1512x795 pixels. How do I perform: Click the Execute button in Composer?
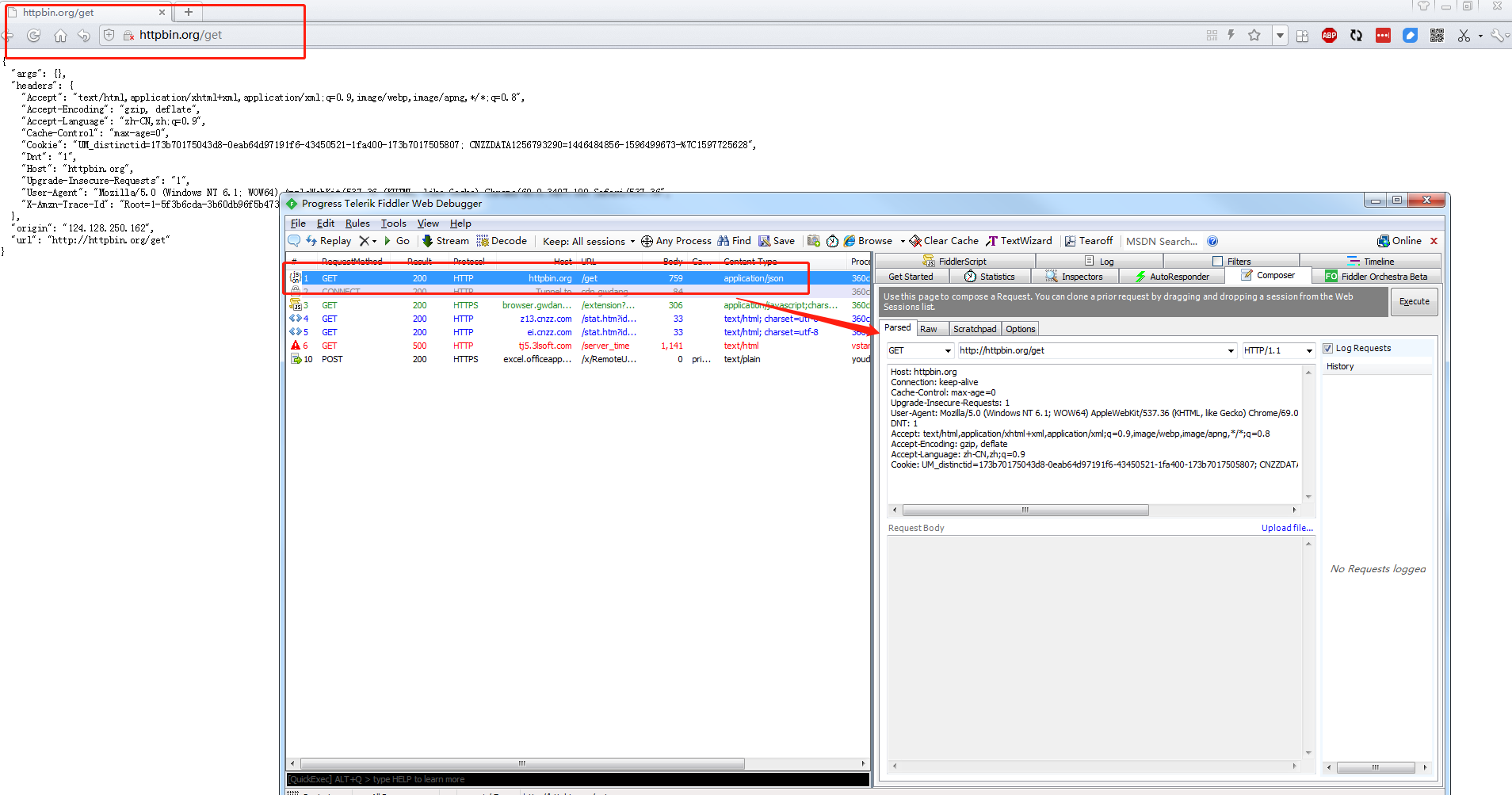1415,302
